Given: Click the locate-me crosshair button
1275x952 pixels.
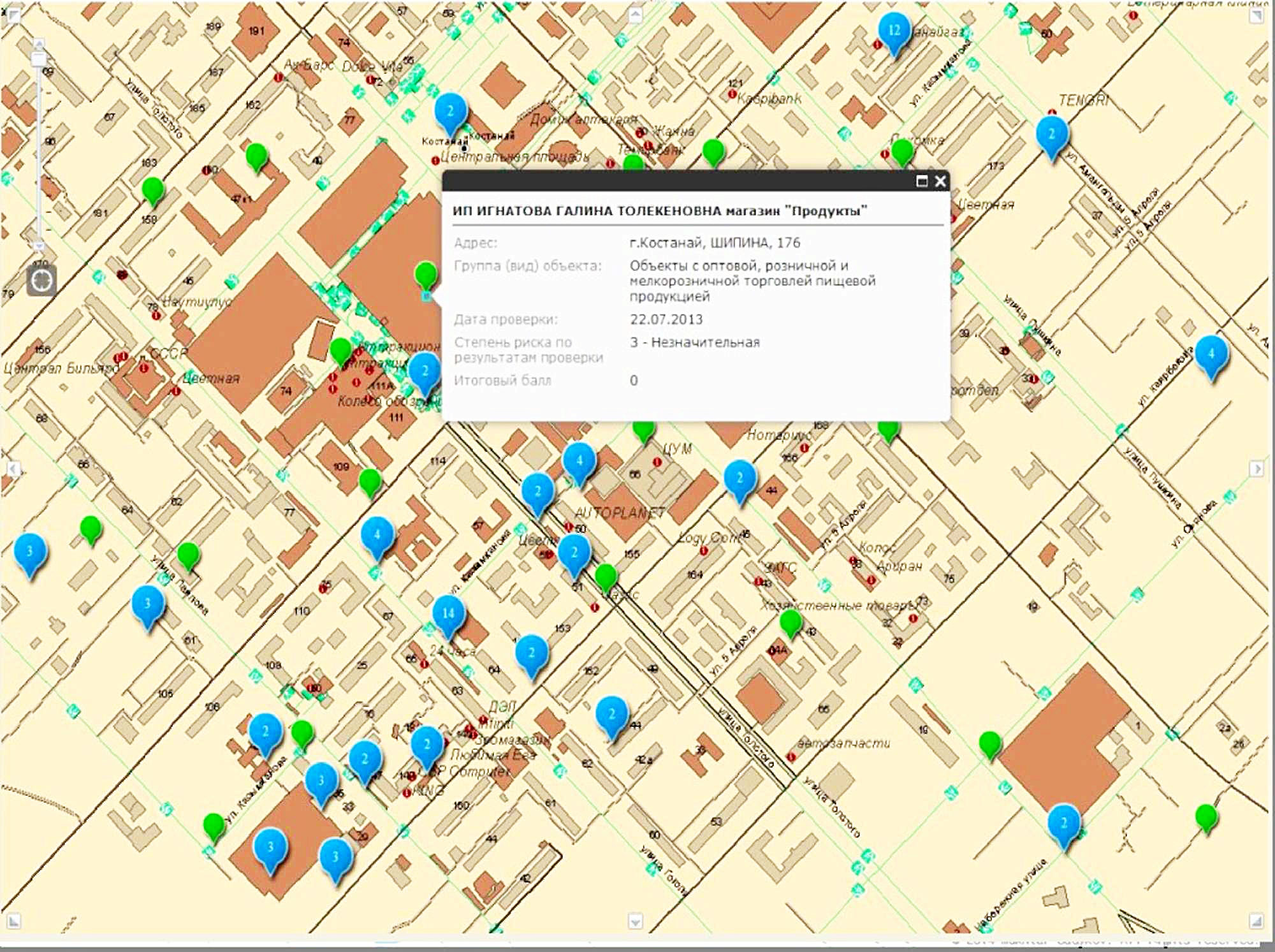Looking at the screenshot, I should (41, 281).
